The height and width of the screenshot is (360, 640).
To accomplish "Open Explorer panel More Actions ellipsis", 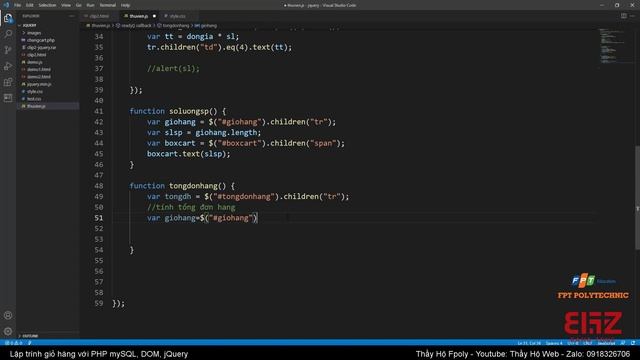I will coord(72,16).
